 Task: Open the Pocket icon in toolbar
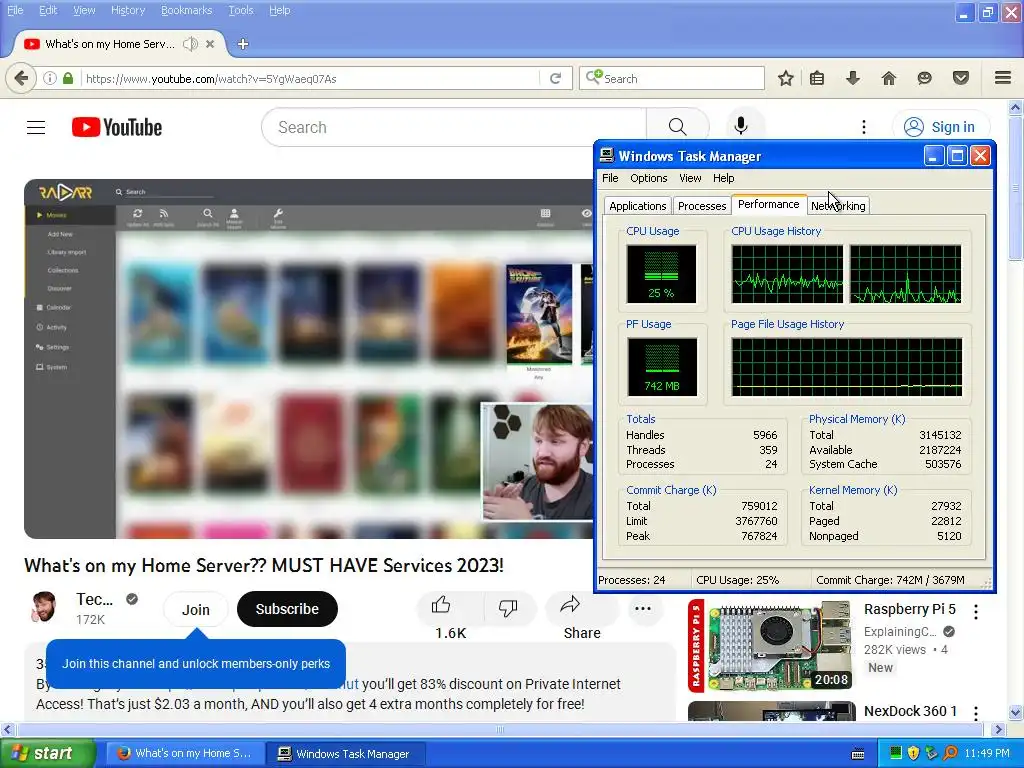click(x=961, y=78)
